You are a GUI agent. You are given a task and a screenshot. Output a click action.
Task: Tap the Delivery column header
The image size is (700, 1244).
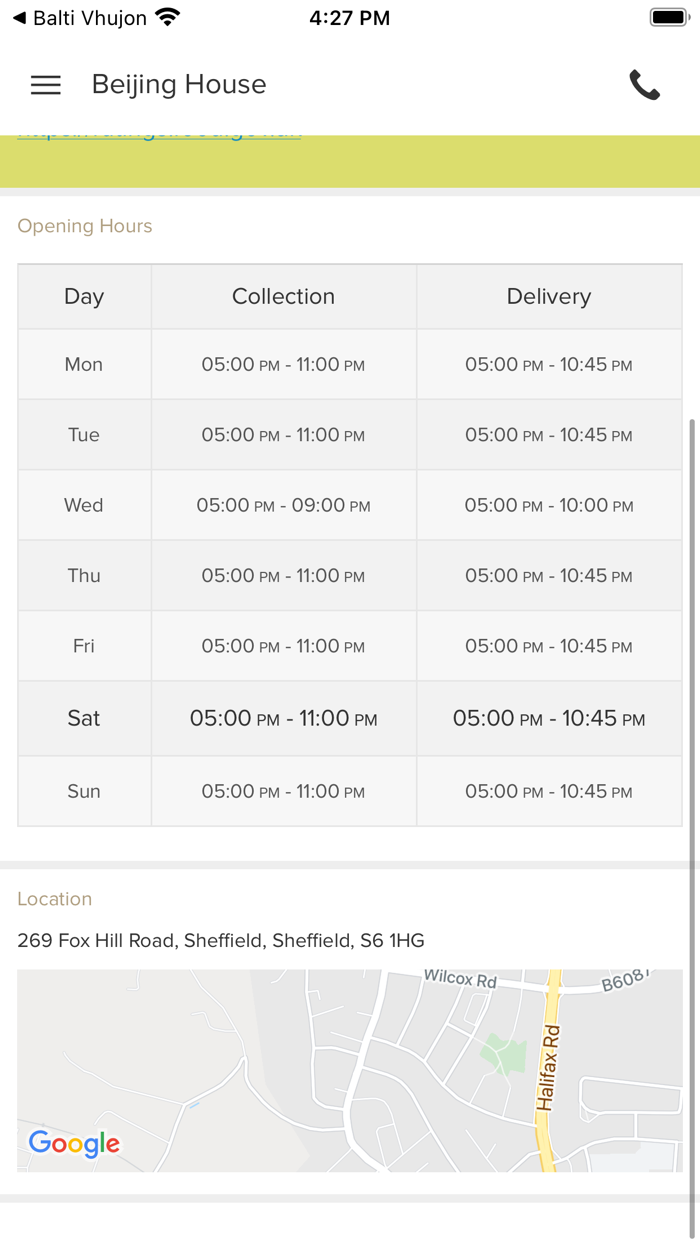[549, 296]
